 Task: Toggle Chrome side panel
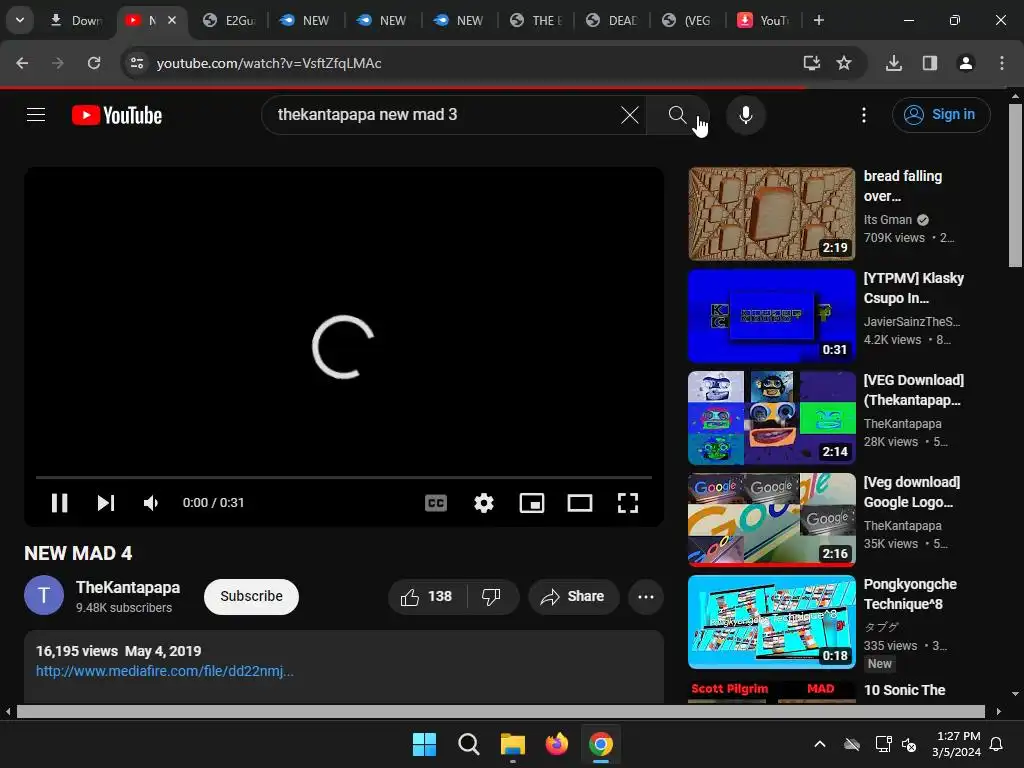[x=929, y=63]
